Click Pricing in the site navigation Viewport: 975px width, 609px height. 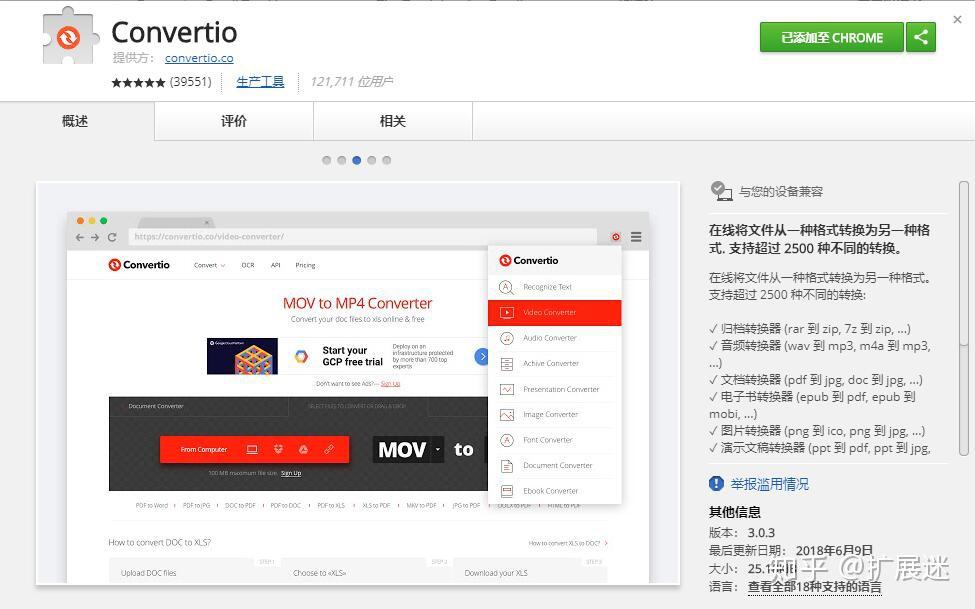(305, 265)
